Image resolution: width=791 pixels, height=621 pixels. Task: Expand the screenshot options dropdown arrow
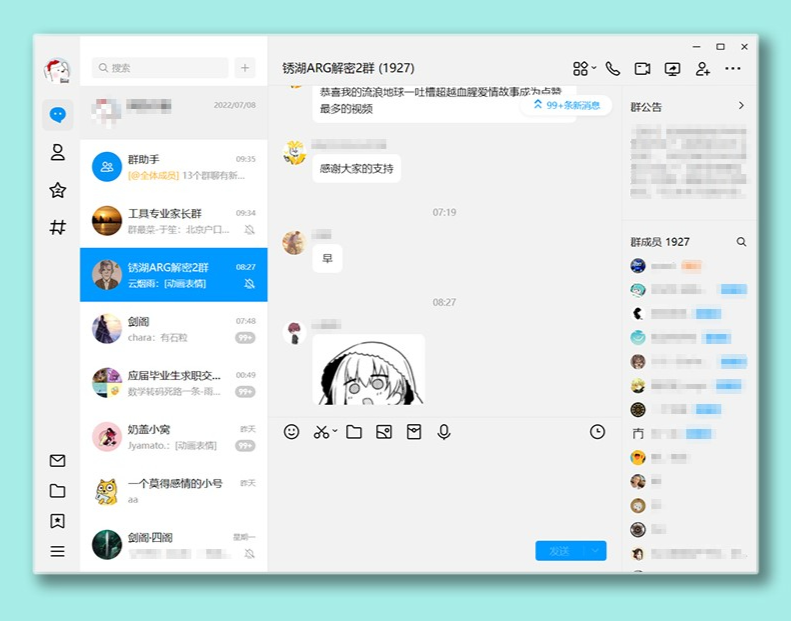pyautogui.click(x=334, y=431)
